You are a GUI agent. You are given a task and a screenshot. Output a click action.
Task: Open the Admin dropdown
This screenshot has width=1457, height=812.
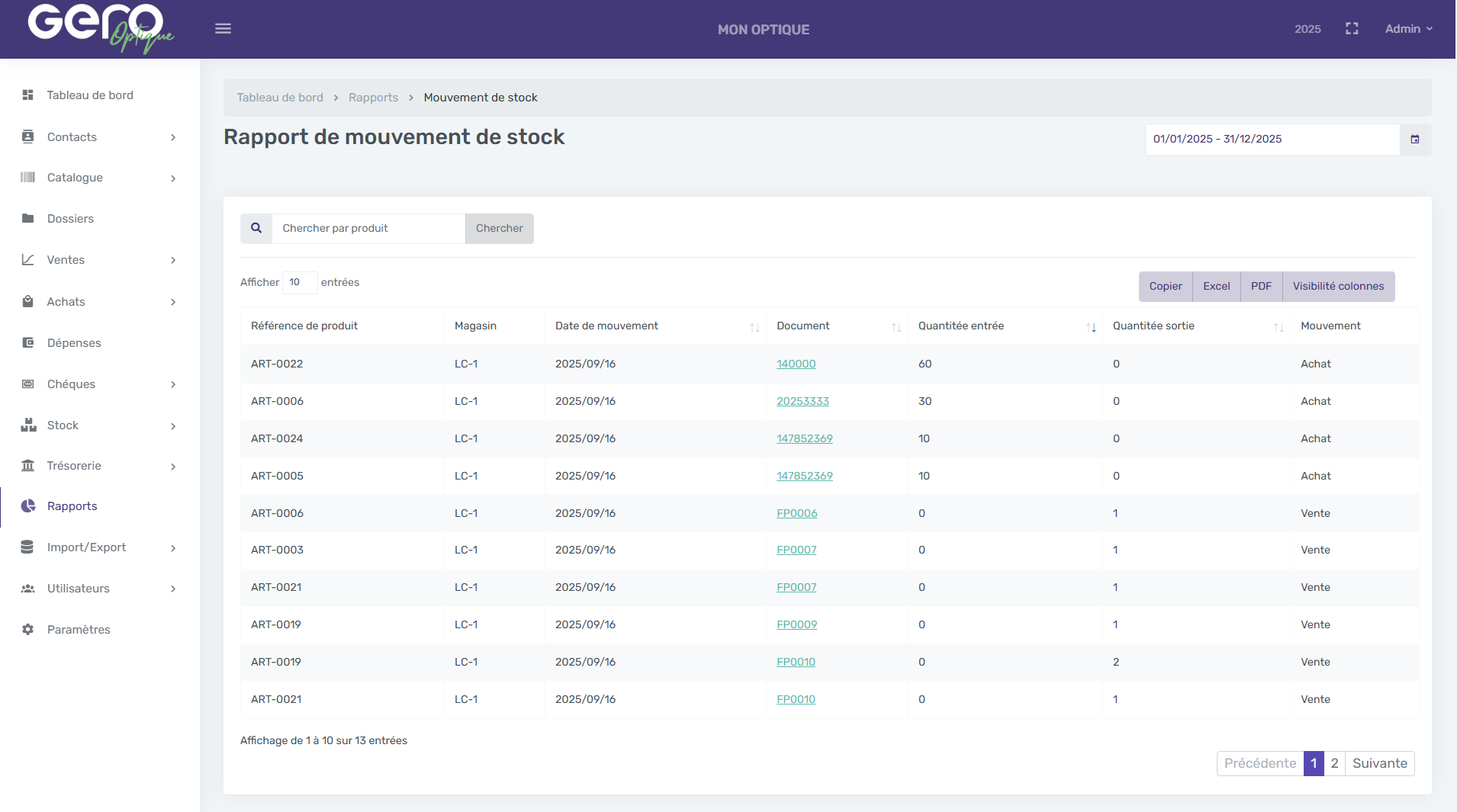tap(1407, 28)
